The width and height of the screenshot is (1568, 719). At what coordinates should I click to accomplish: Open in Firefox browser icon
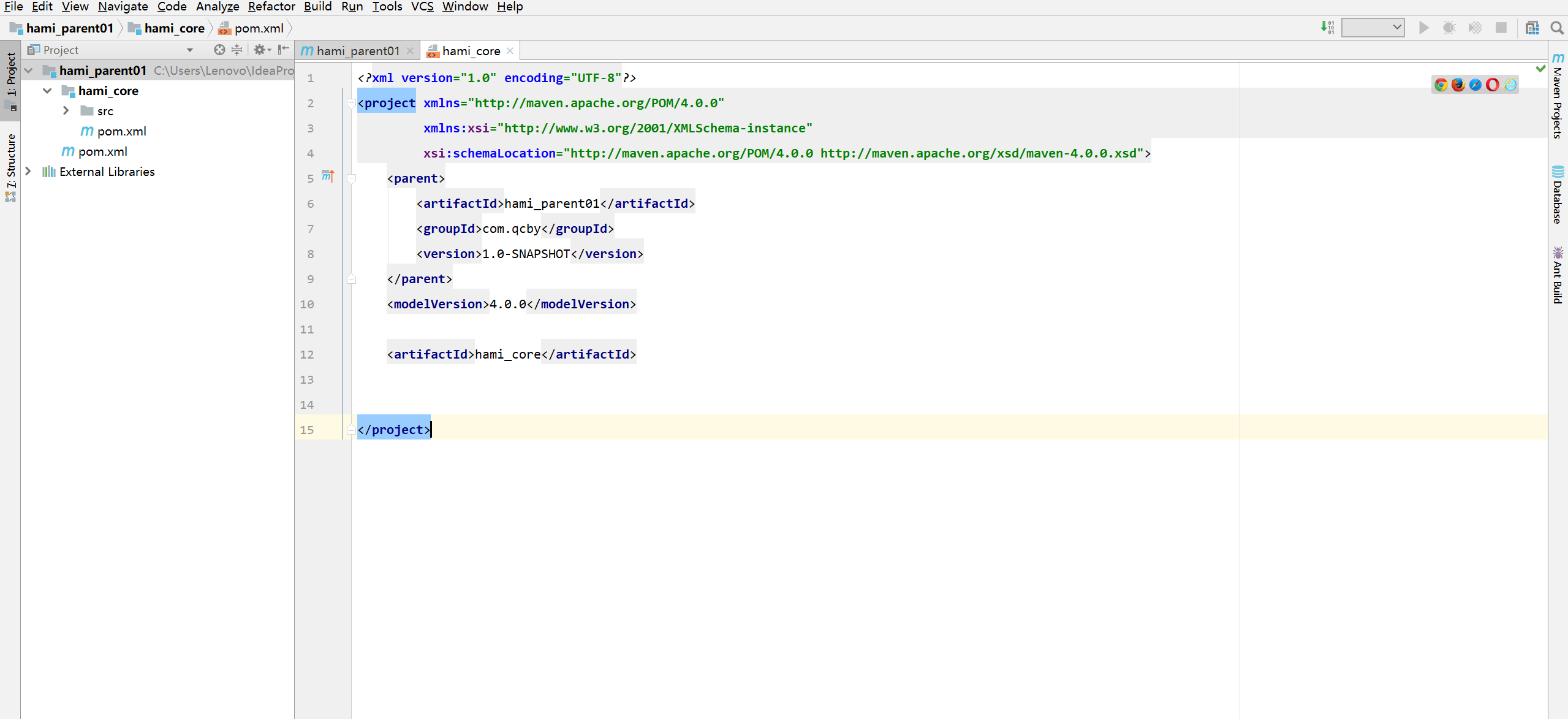[1458, 85]
